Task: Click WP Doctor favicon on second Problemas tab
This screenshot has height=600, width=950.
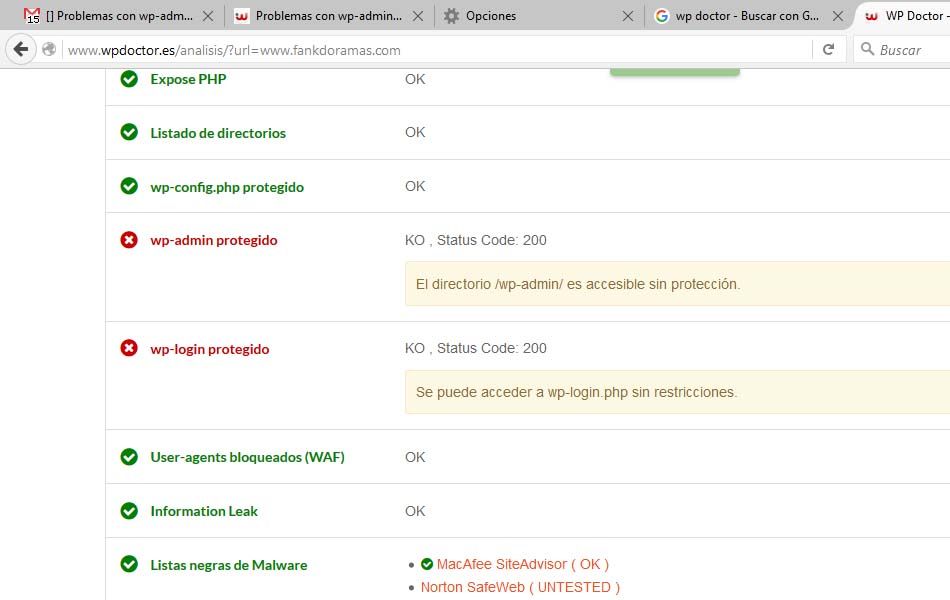Action: click(x=242, y=16)
